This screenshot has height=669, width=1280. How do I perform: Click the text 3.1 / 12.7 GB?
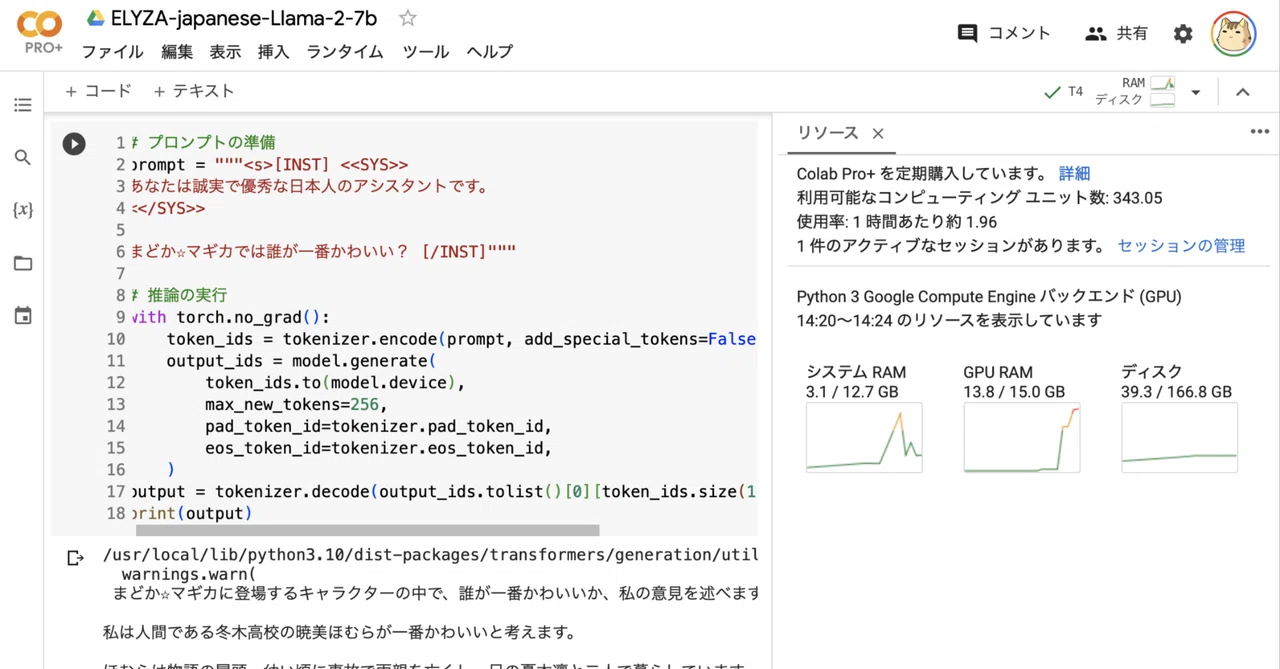(852, 392)
